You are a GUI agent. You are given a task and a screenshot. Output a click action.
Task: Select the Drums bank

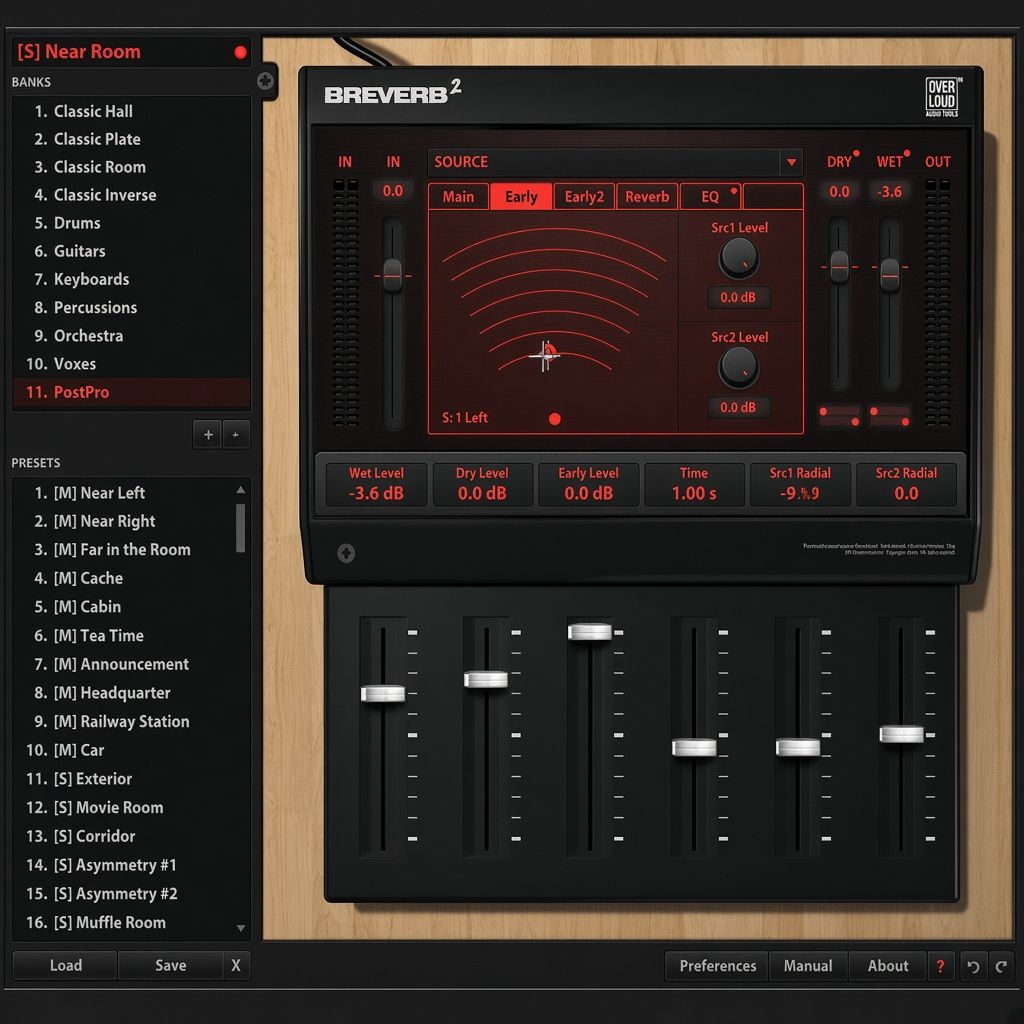[x=131, y=223]
